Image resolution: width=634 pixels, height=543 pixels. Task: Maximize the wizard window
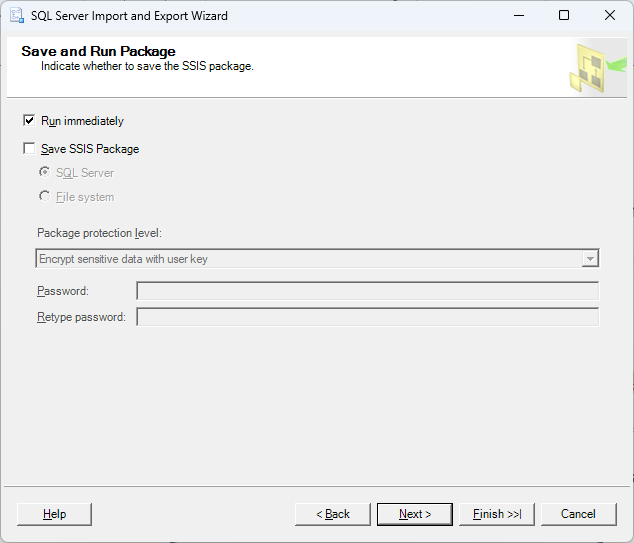click(564, 16)
